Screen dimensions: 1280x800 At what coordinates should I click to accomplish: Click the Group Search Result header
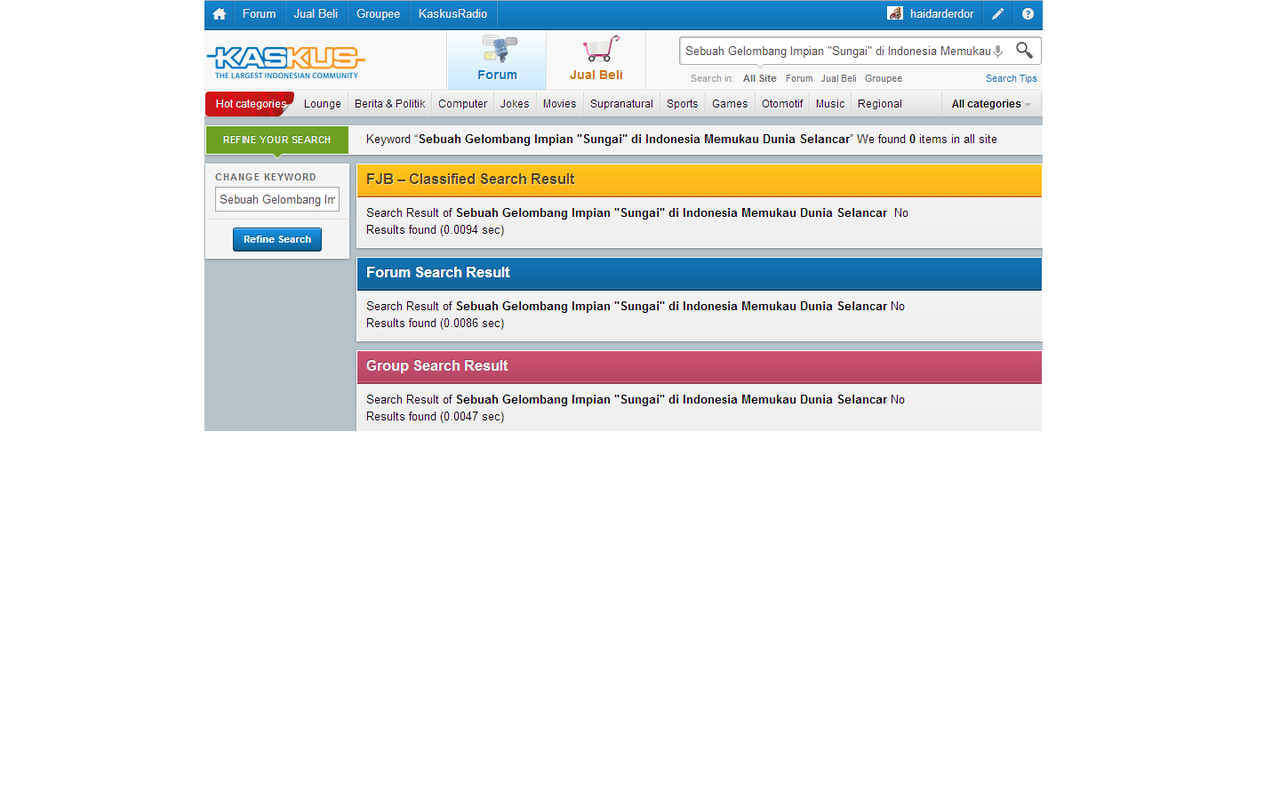click(699, 366)
